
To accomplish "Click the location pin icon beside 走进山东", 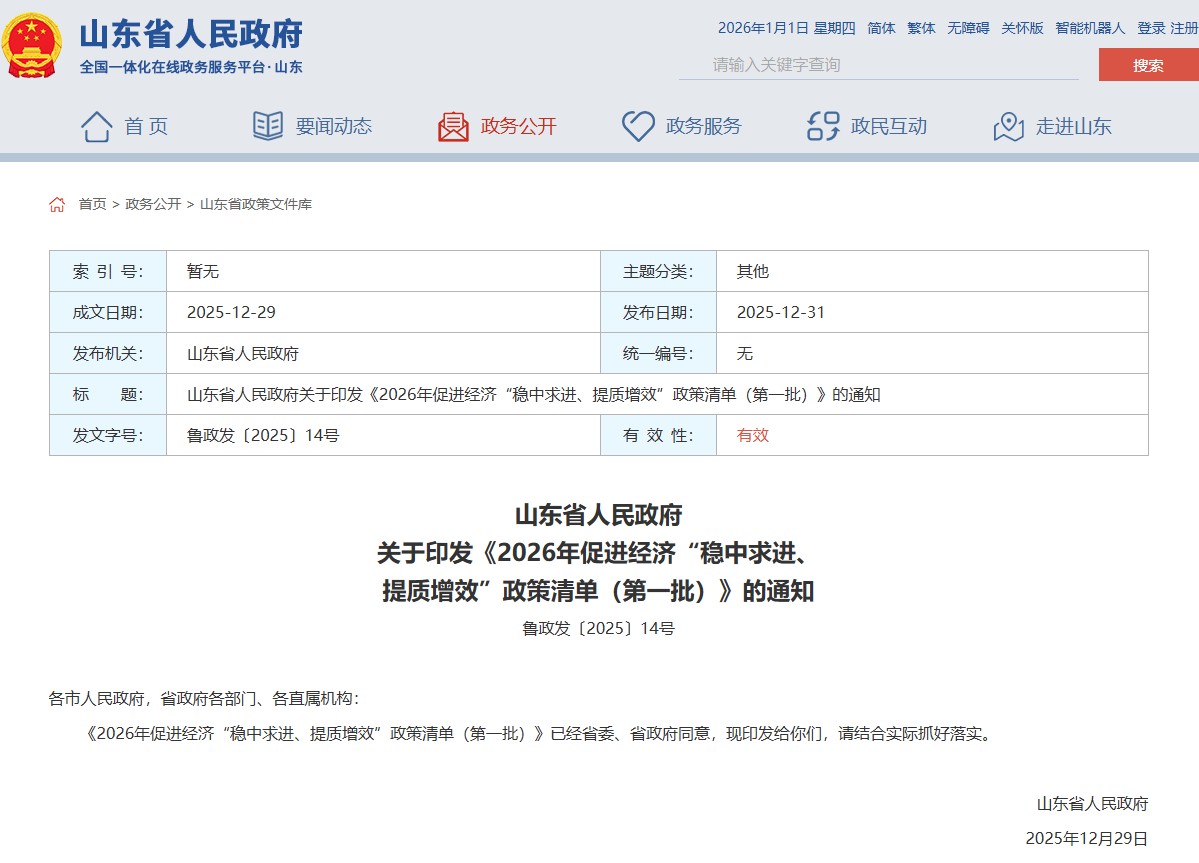I will [x=1009, y=126].
